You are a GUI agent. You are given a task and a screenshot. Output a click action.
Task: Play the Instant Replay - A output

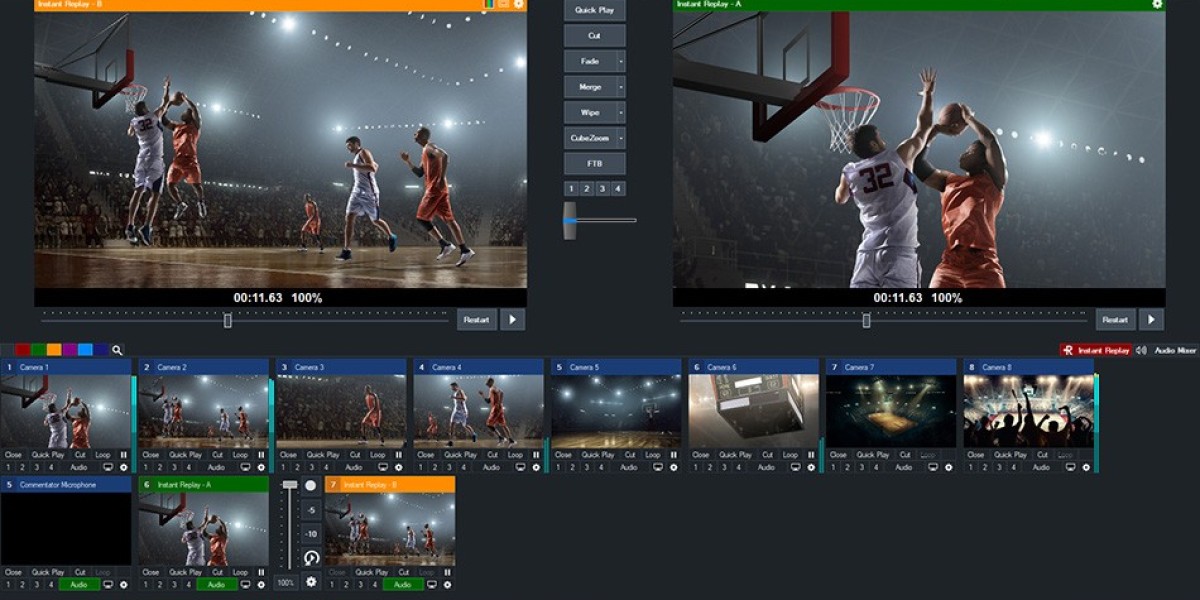click(x=1151, y=320)
